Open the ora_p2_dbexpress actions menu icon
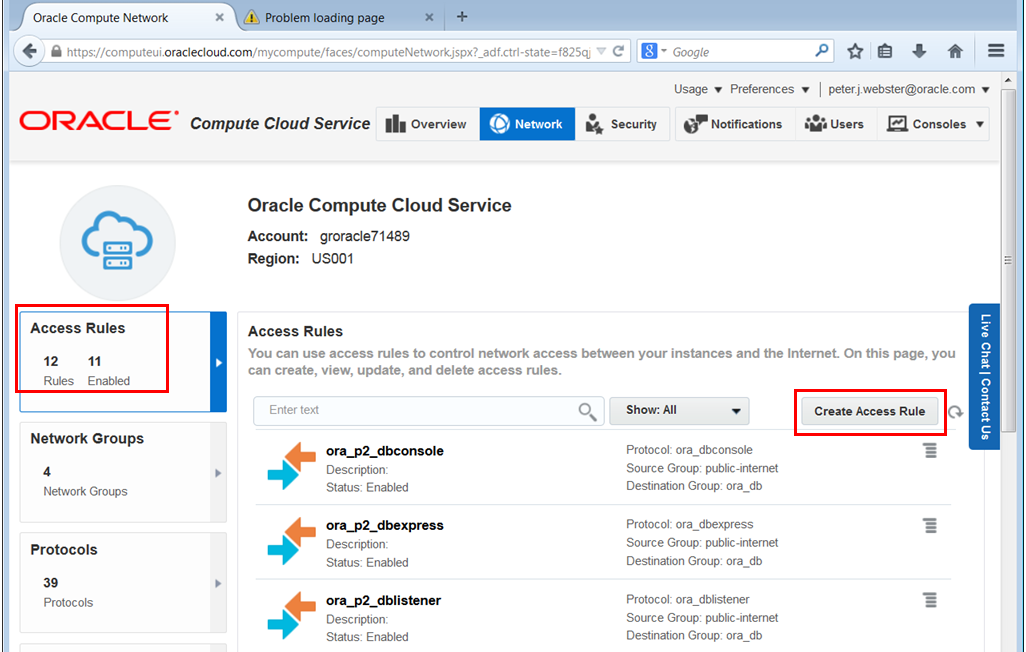The image size is (1026, 652). pyautogui.click(x=930, y=525)
